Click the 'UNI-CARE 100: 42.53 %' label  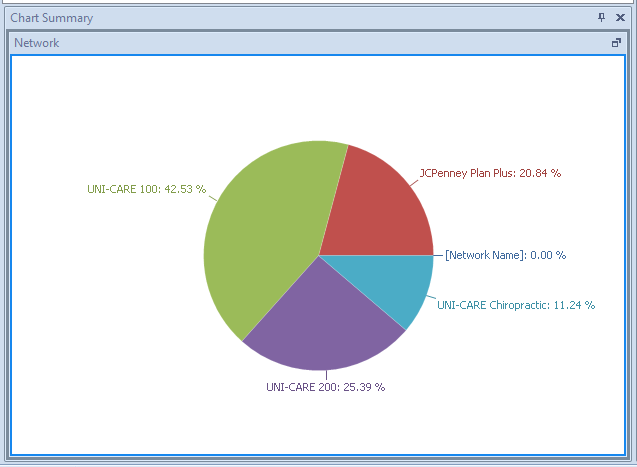(147, 189)
